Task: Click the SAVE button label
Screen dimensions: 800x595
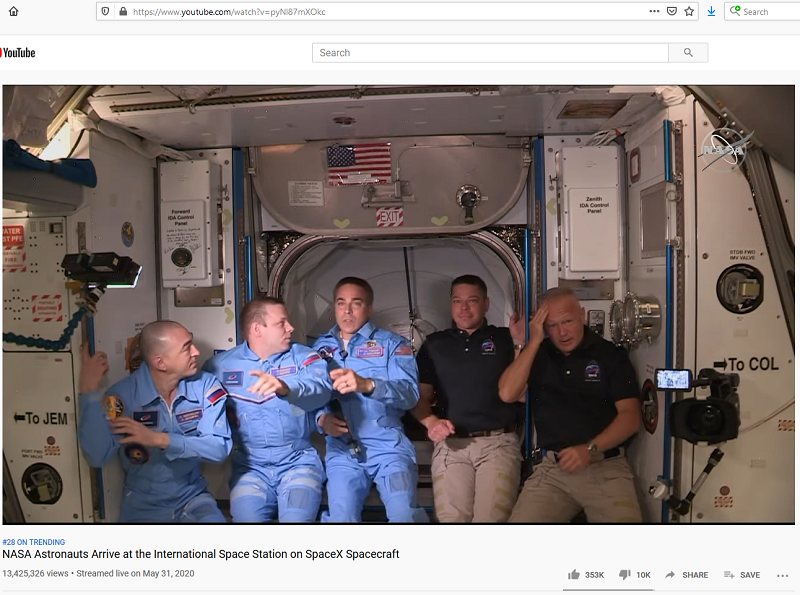Action: point(750,575)
